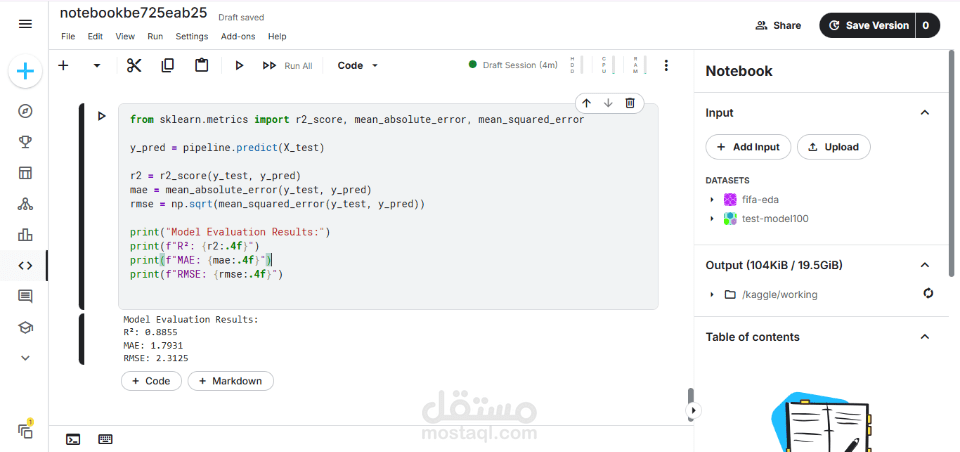The width and height of the screenshot is (960, 452).
Task: Click the Upload button
Action: 833,147
